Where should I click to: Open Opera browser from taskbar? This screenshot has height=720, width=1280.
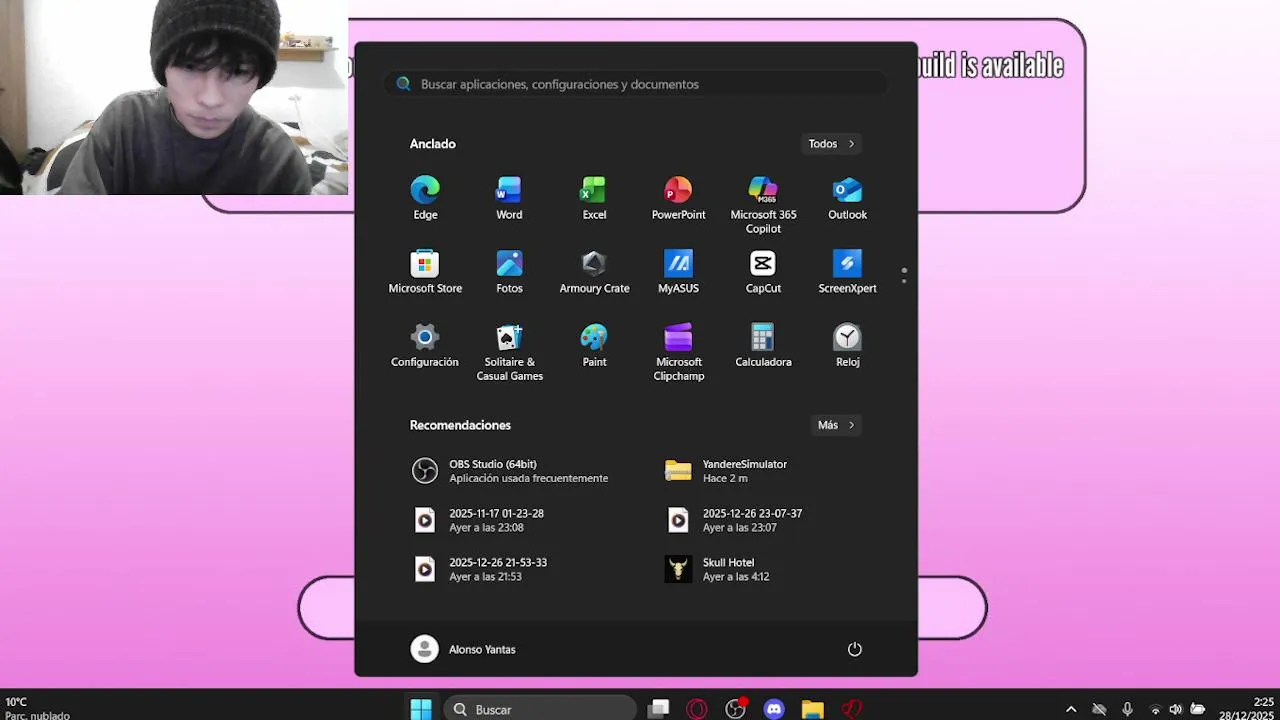[x=697, y=709]
